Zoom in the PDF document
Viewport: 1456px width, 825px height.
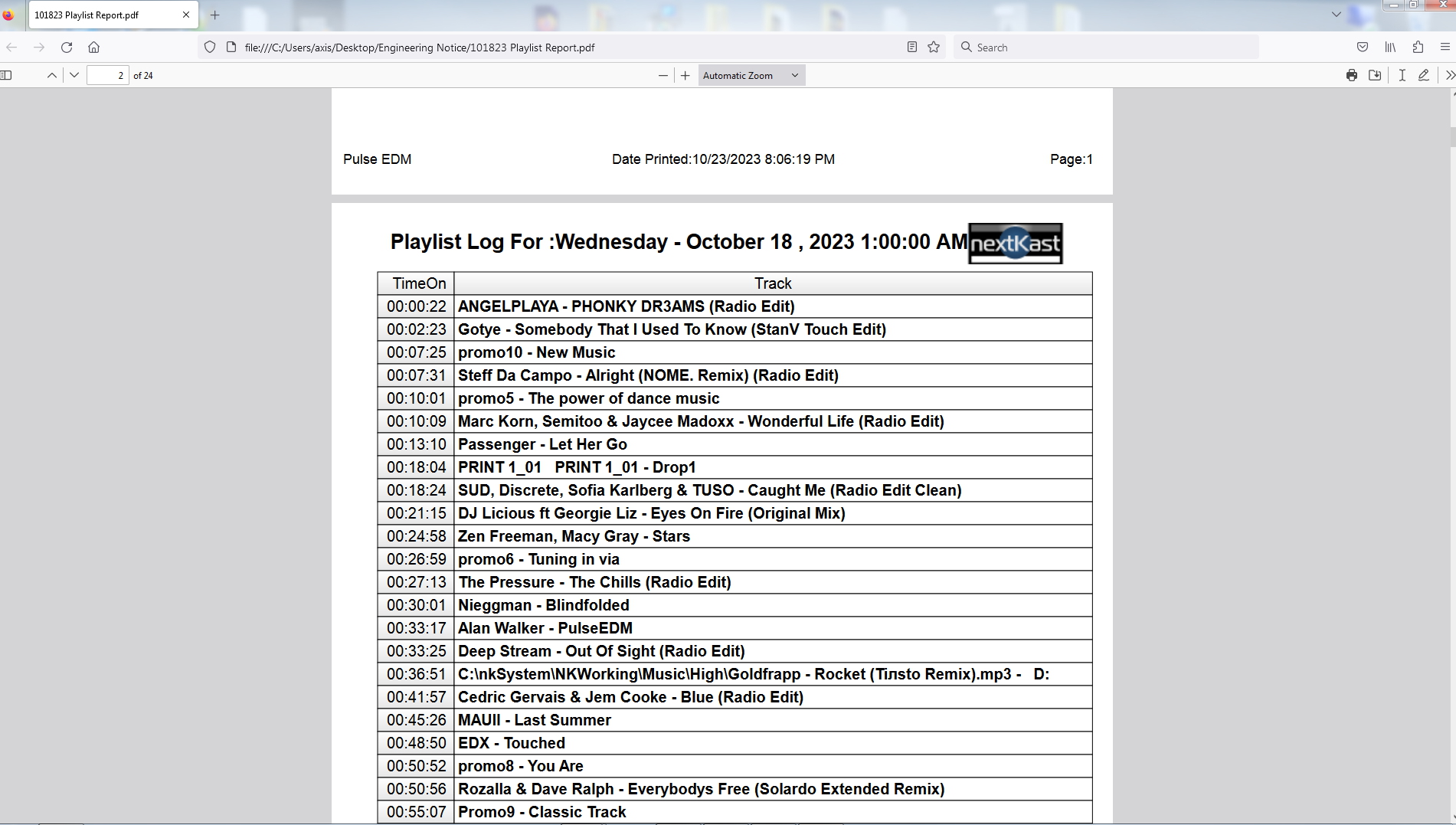click(x=685, y=75)
